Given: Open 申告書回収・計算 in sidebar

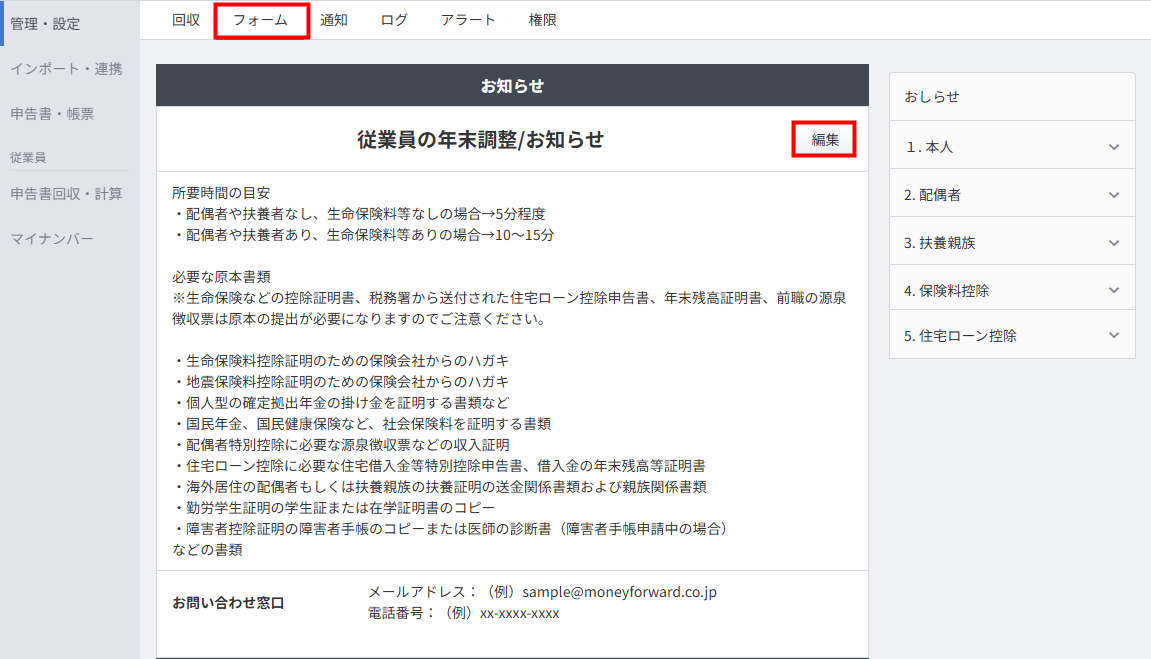Looking at the screenshot, I should click(x=66, y=194).
